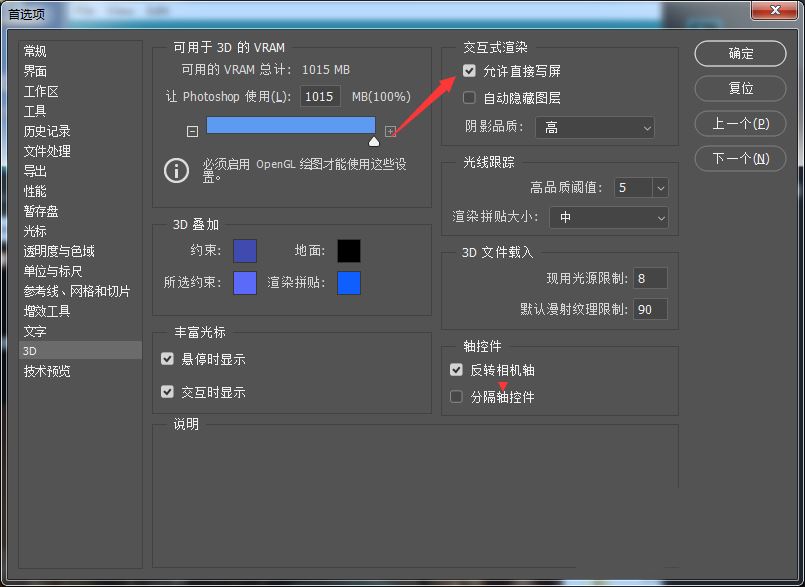Select 界面 preferences category

pos(35,71)
